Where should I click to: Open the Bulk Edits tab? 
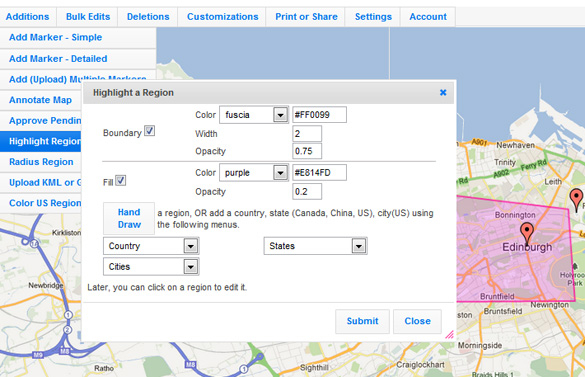point(88,17)
